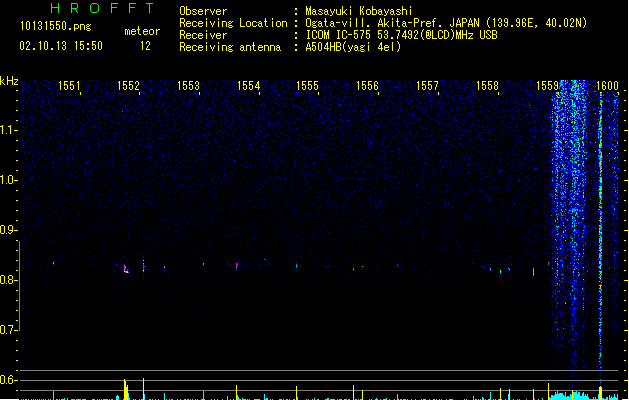
Task: Click the meteor count value 12
Action: click(145, 46)
